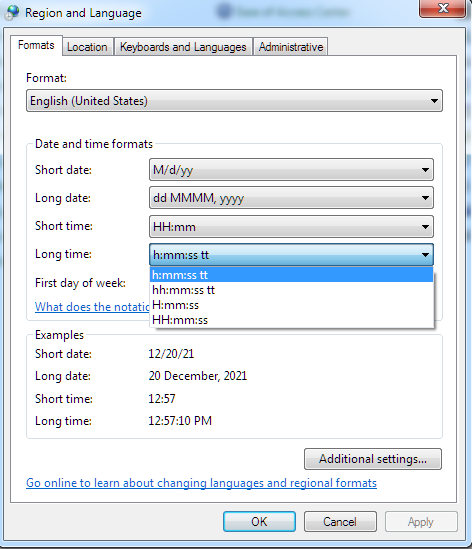This screenshot has width=472, height=549.
Task: Choose the hh:mm:ss tt option
Action: (291, 290)
